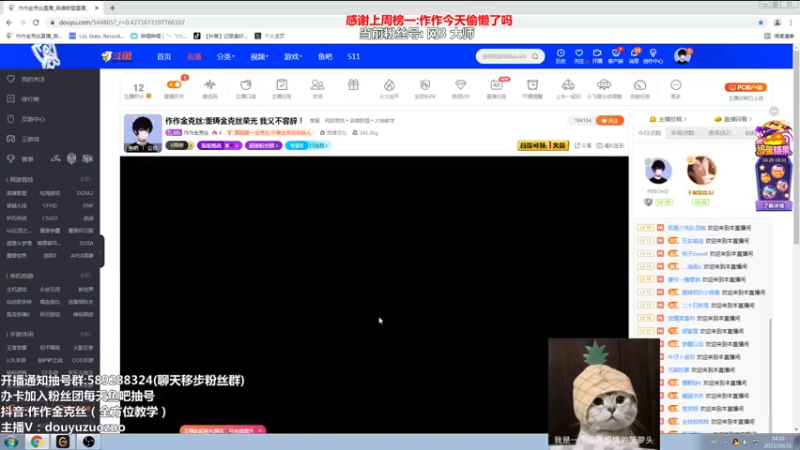Open the diamond room VIP icon
Image resolution: width=800 pixels, height=450 pixels.
pos(461,85)
